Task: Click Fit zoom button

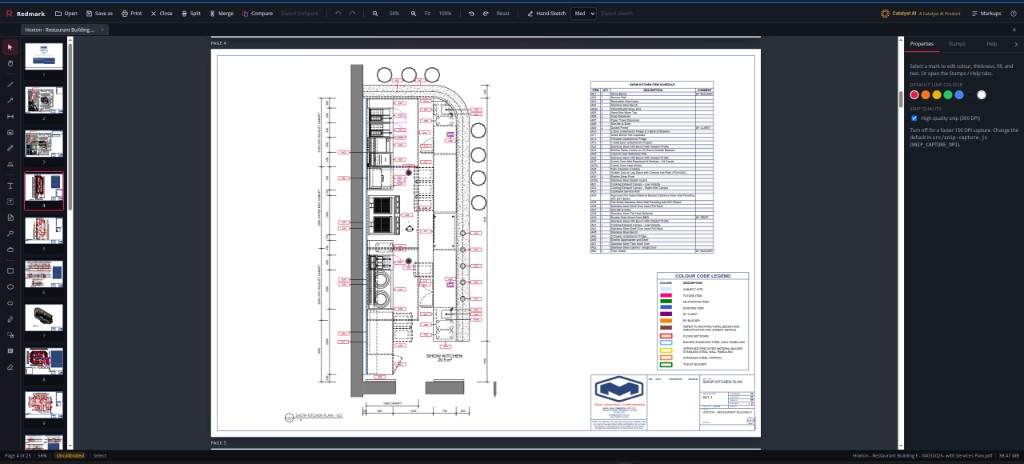Action: pyautogui.click(x=427, y=13)
